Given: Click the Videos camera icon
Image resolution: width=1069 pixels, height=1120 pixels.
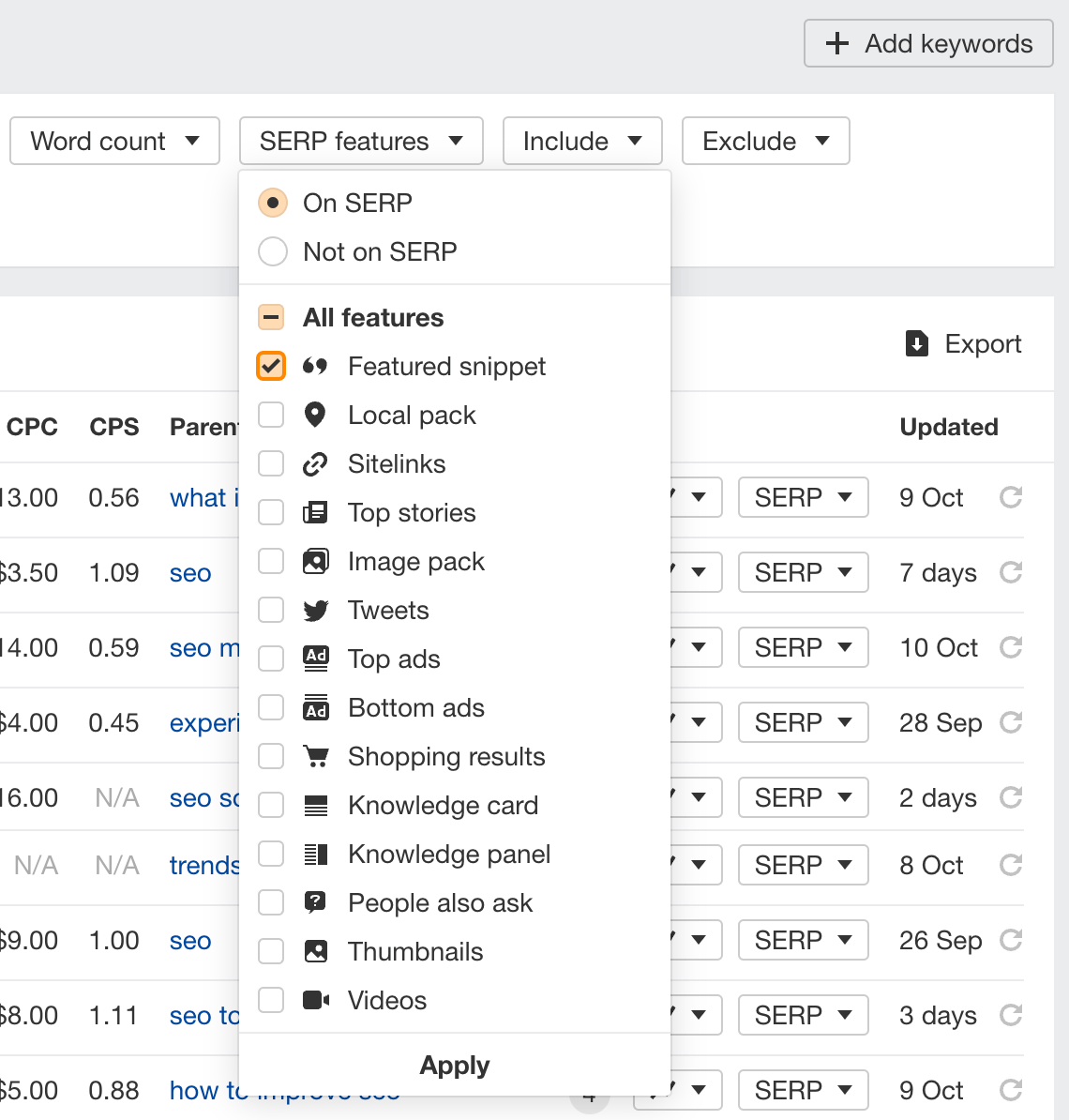Looking at the screenshot, I should (316, 1000).
